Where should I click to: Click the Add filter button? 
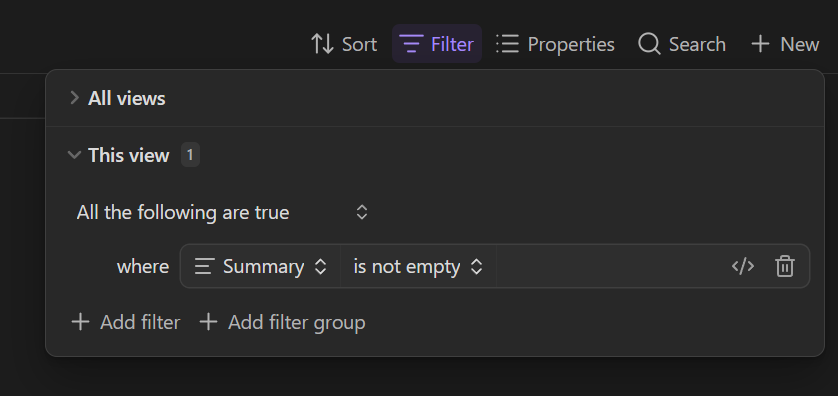pos(126,322)
